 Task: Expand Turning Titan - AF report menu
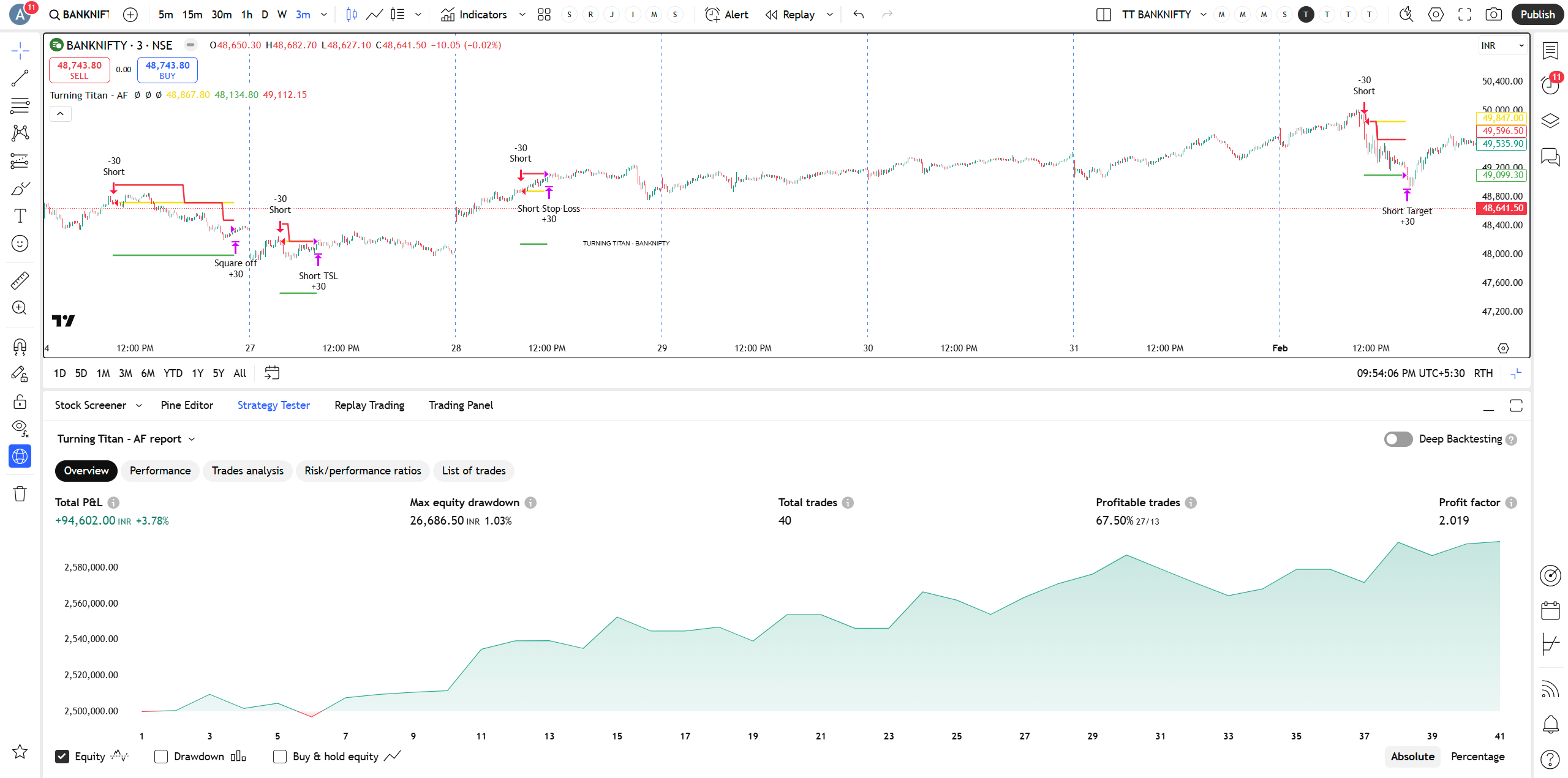126,439
